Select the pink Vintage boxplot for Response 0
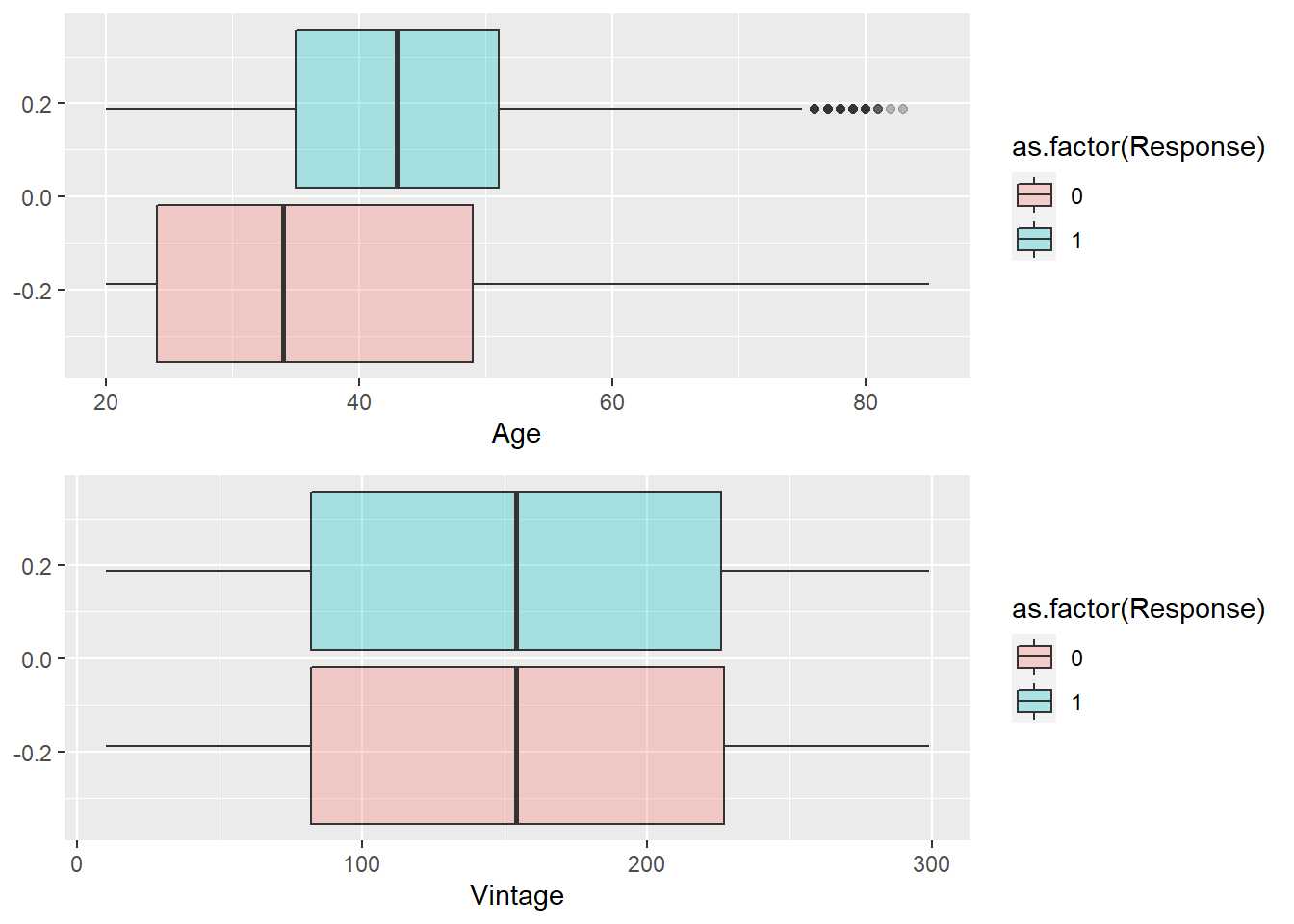This screenshot has width=1294, height=924. 517,746
